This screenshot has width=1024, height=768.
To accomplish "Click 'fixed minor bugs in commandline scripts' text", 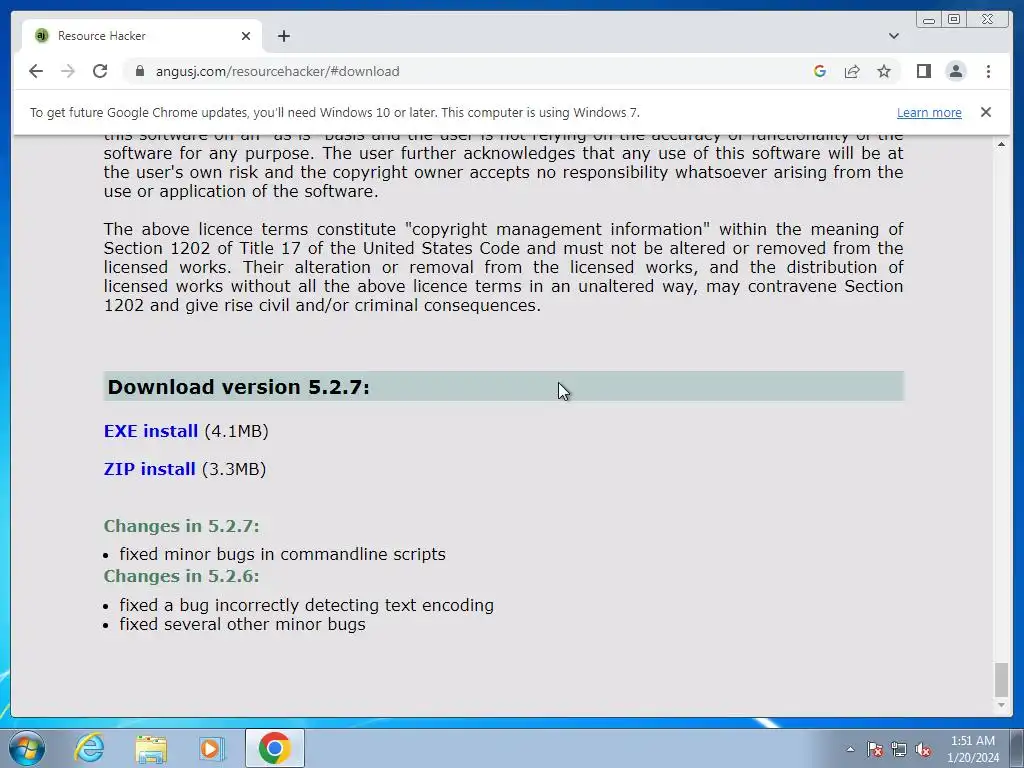I will 282,554.
